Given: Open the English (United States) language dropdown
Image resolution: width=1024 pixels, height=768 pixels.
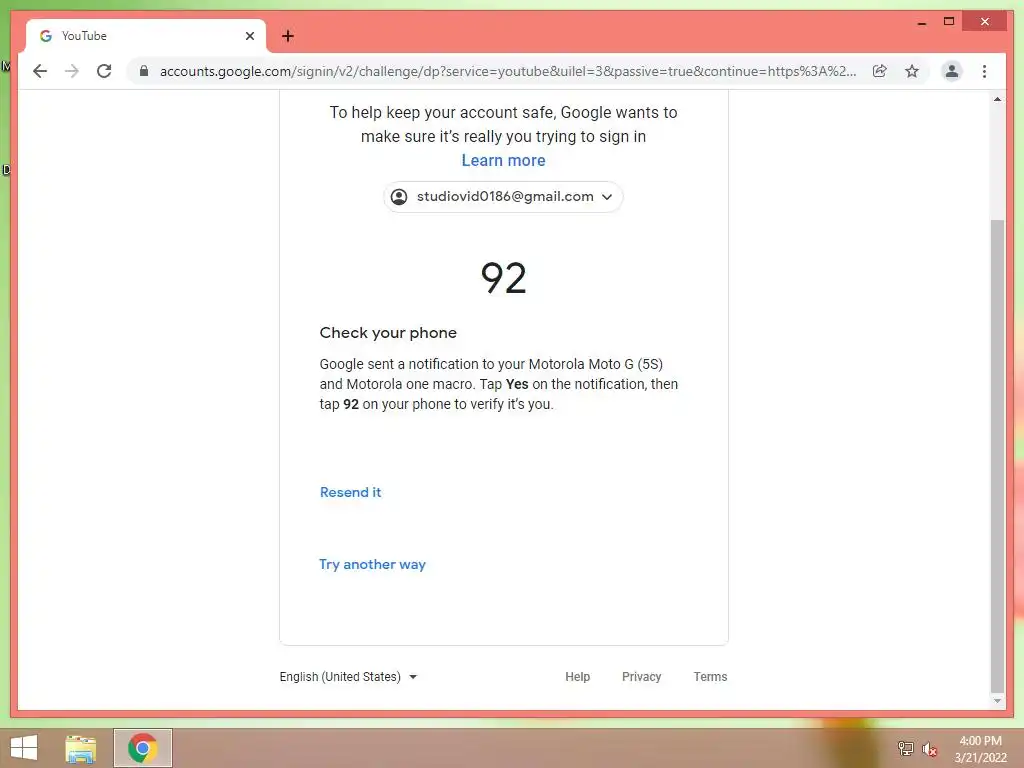Looking at the screenshot, I should (348, 677).
